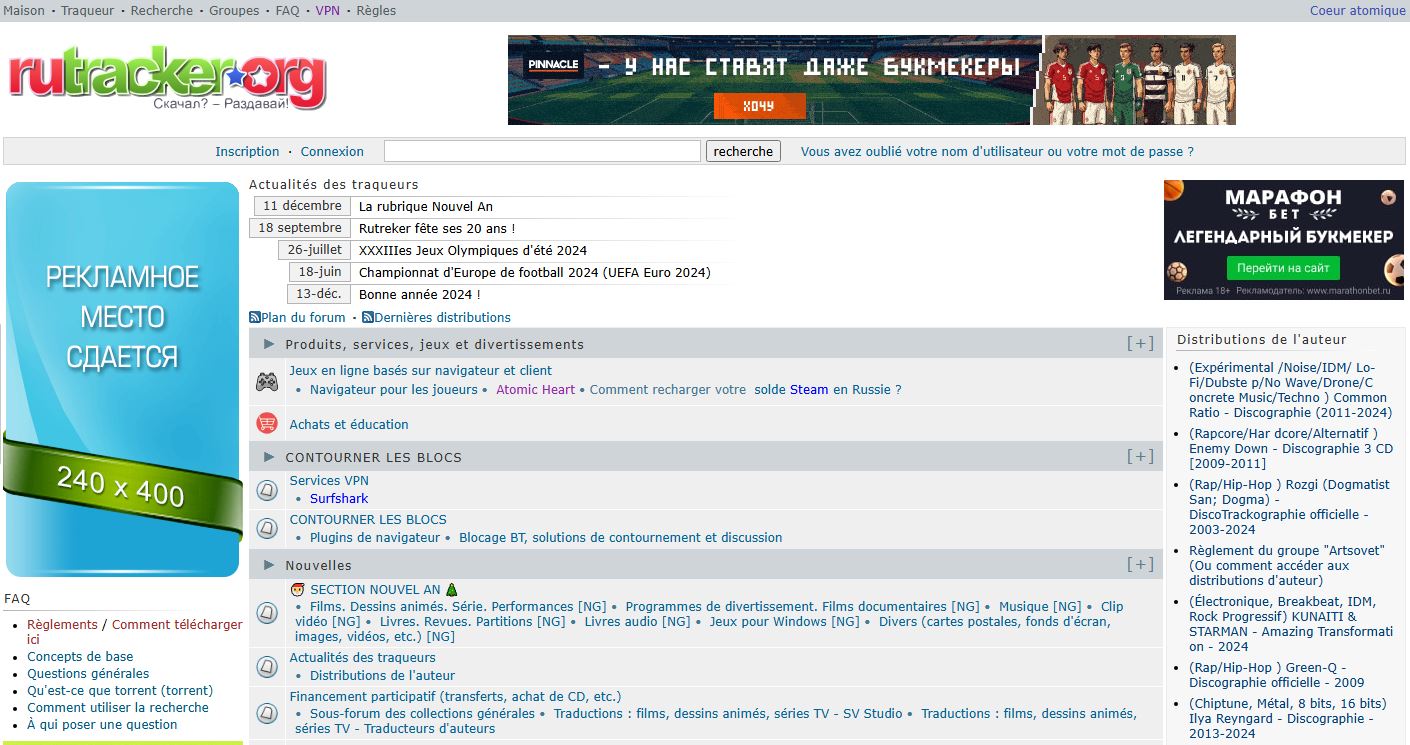Toggle the [+] for CONTOURNER LES BLOCS category
This screenshot has width=1410, height=745.
(x=1140, y=457)
